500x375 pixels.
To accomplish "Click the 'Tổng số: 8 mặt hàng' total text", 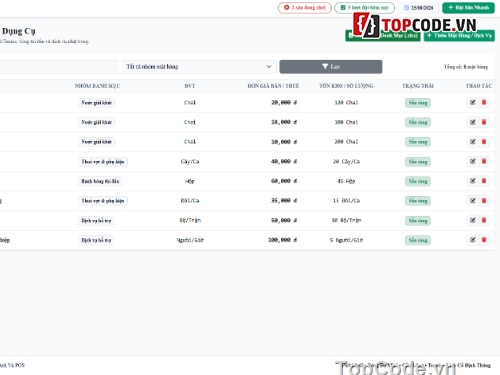I will pos(466,67).
